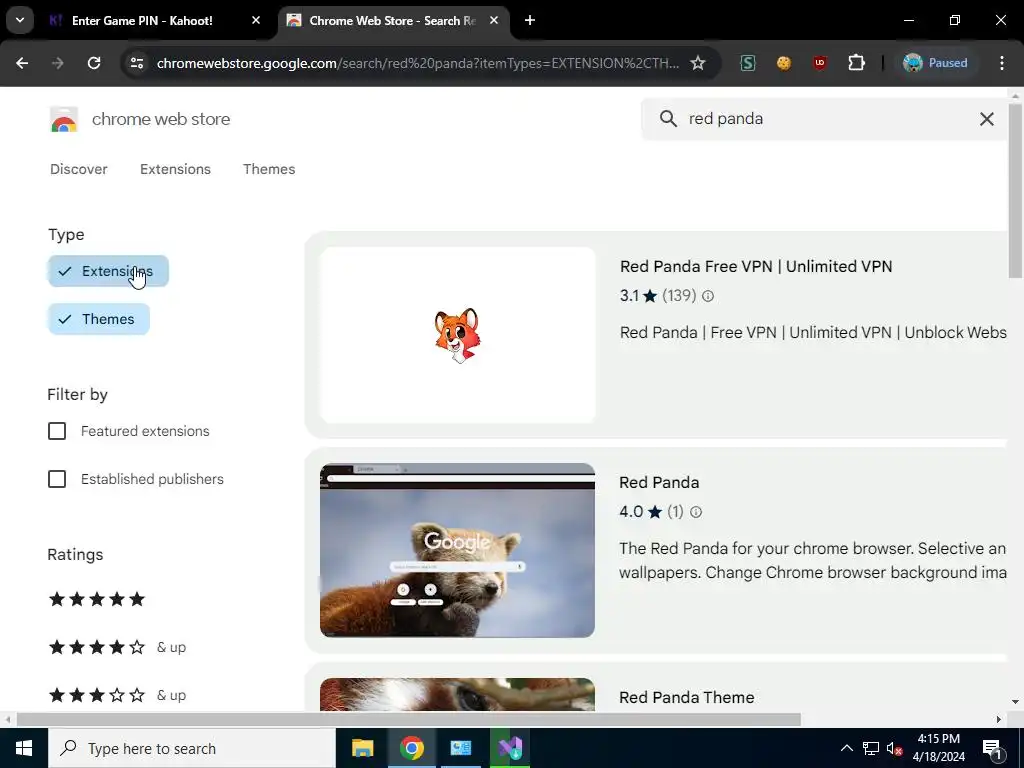
Task: Filter by five-star rating
Action: pos(97,599)
